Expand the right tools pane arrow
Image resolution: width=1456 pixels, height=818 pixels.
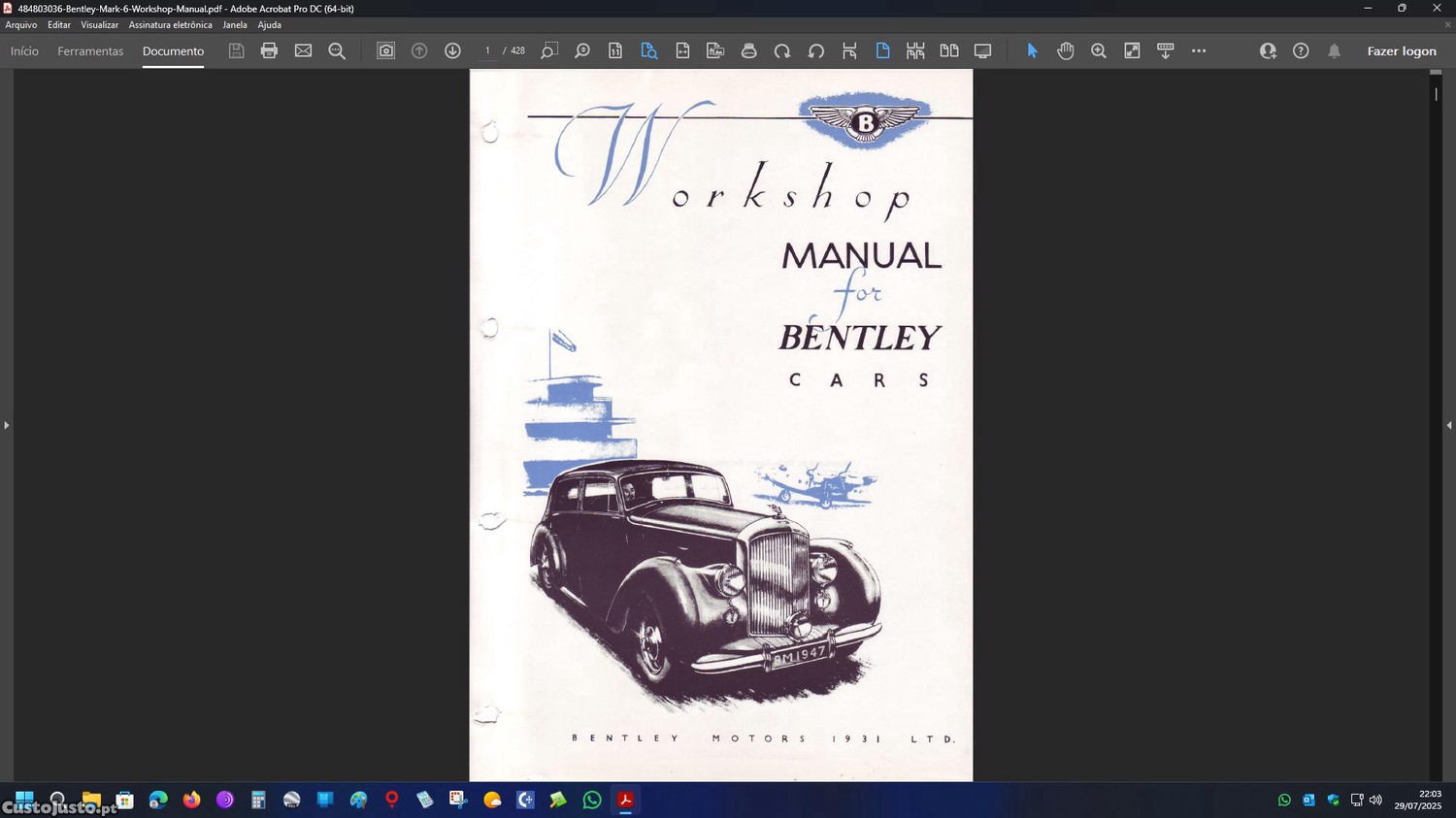(1448, 425)
